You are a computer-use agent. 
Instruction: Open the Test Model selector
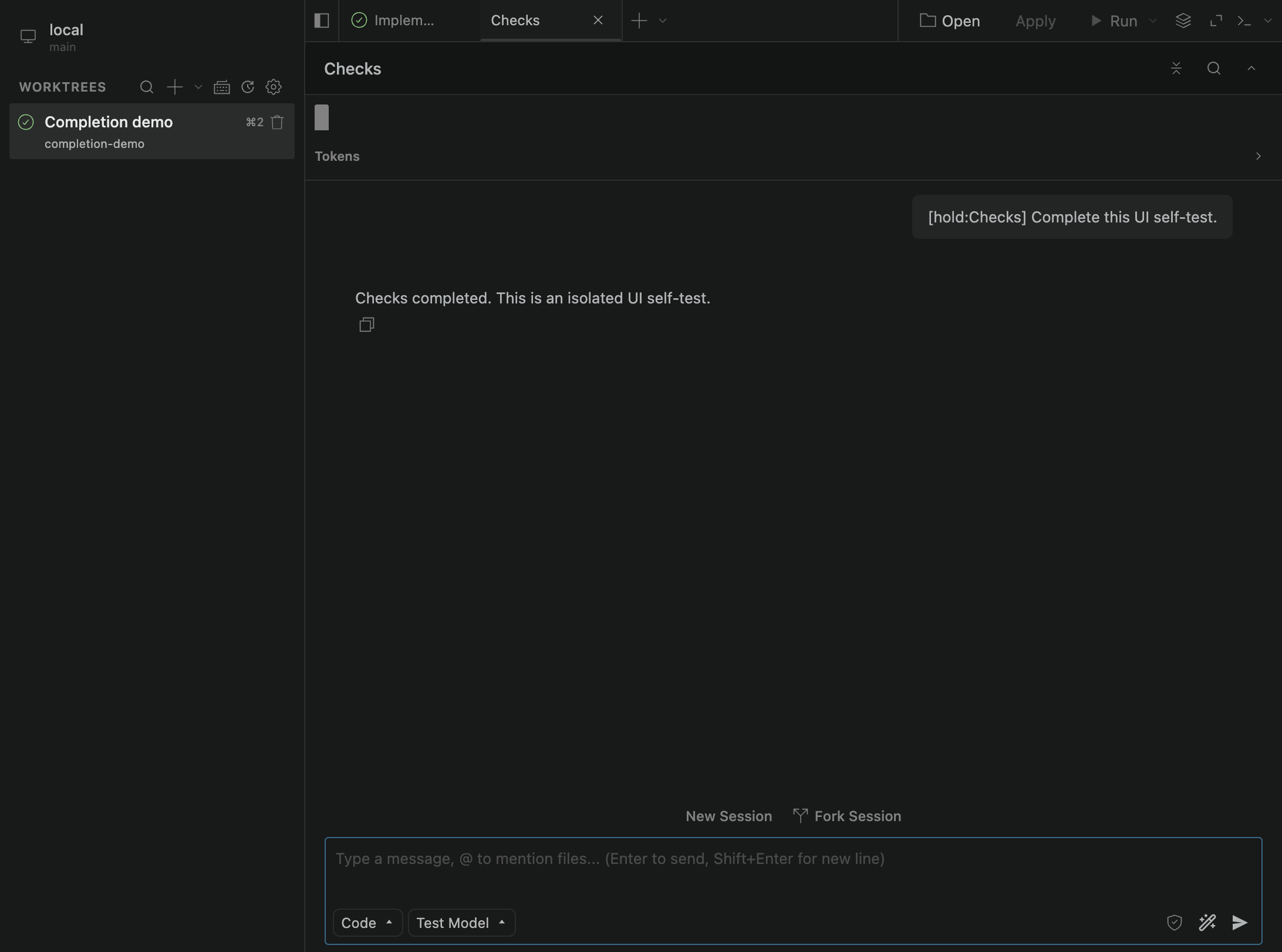(461, 923)
